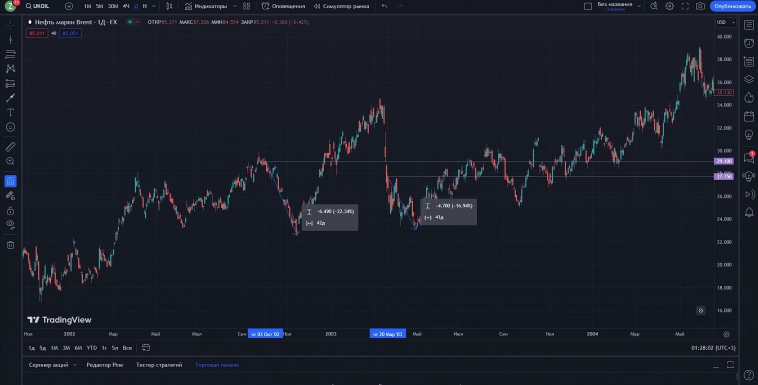Screen dimensions: 758x385
Task: Open the Индикаторы indicators dialog
Action: pyautogui.click(x=206, y=6)
